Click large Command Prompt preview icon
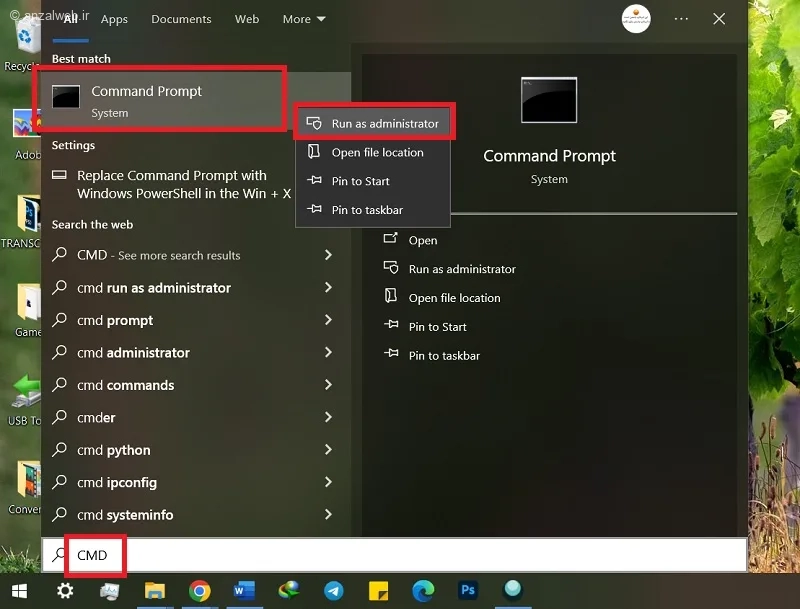800x609 pixels. pyautogui.click(x=549, y=100)
